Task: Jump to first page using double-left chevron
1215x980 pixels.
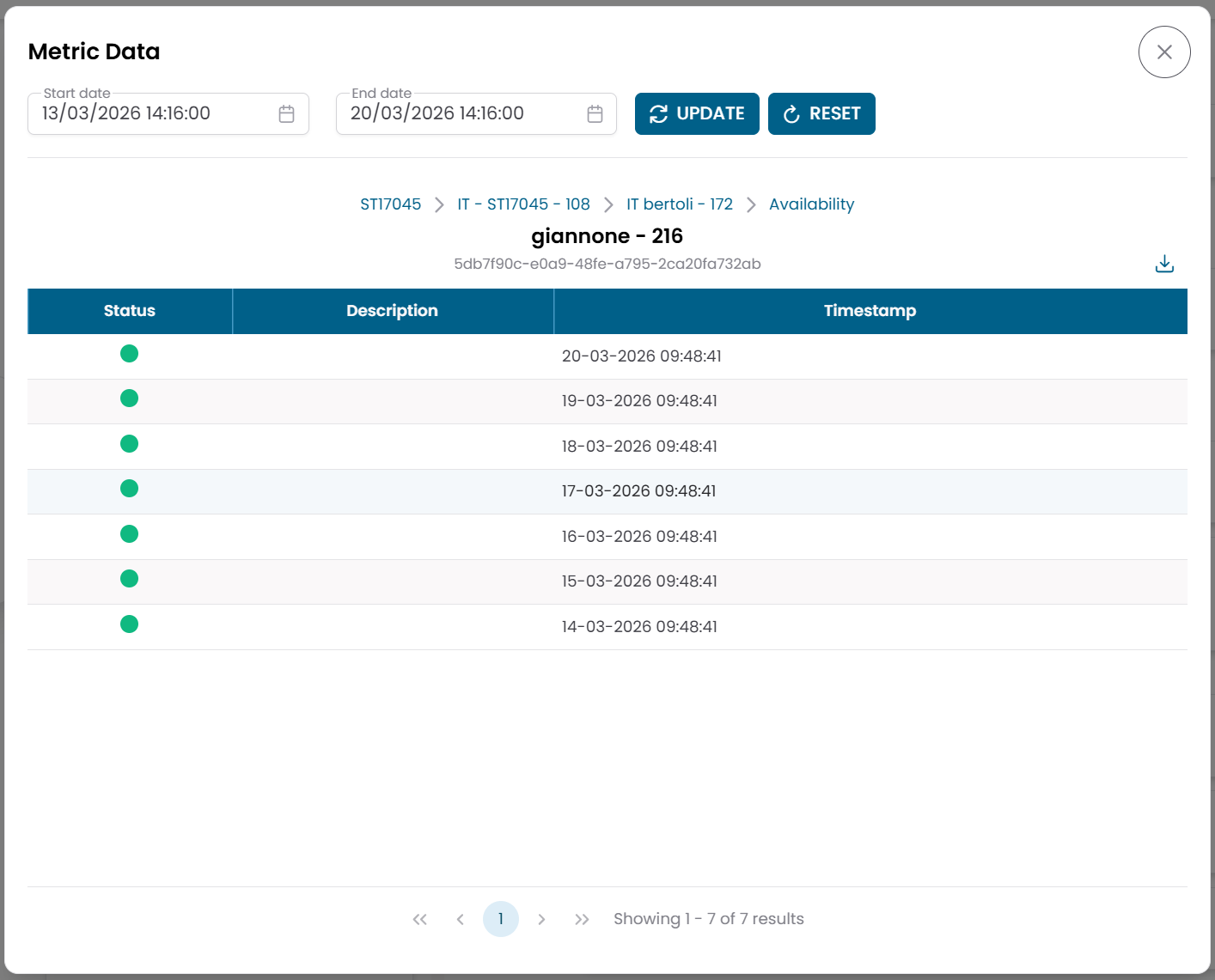Action: [419, 918]
